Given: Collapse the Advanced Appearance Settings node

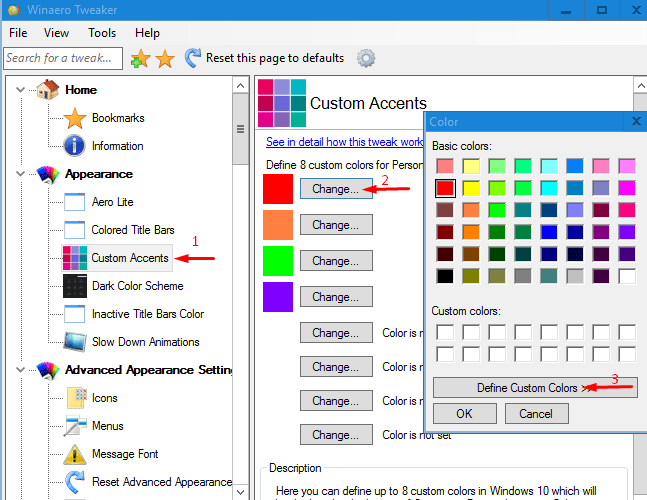Looking at the screenshot, I should (20, 370).
